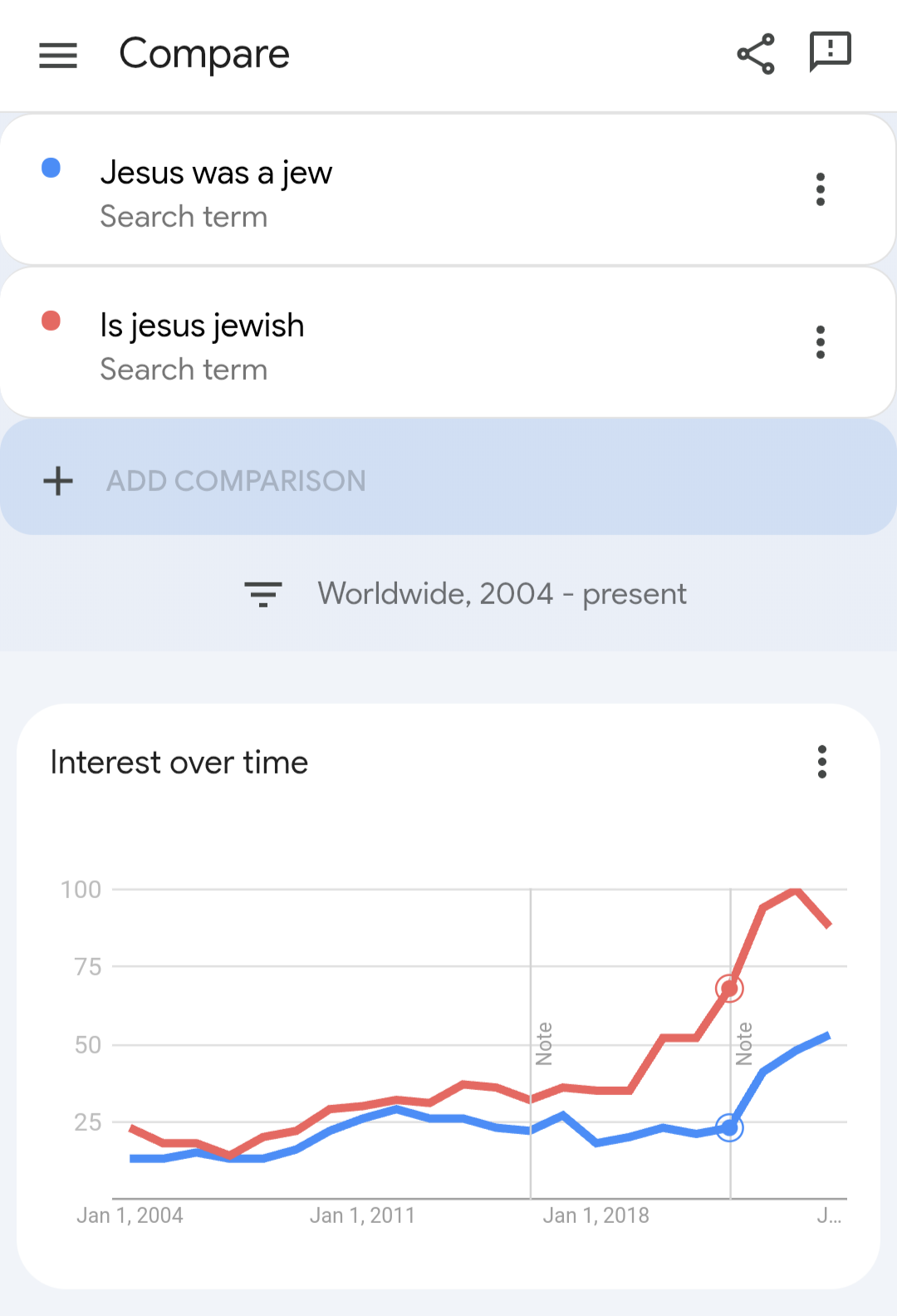Open options for "Is jesus jewish" term

pos(821,342)
